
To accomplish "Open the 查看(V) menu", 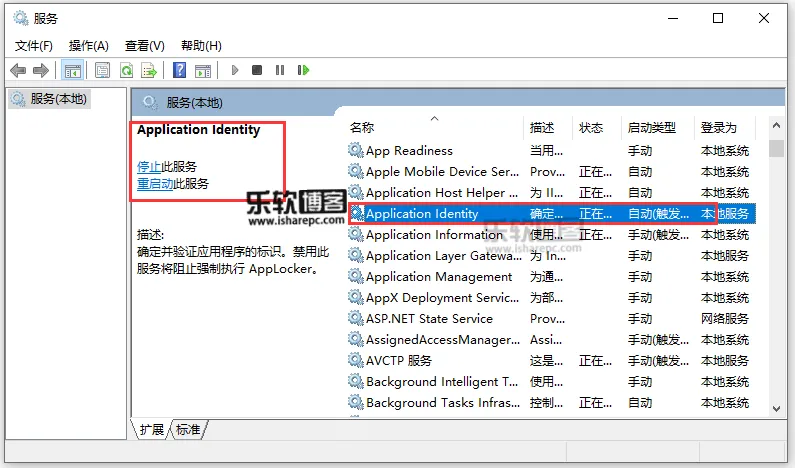I will point(144,46).
